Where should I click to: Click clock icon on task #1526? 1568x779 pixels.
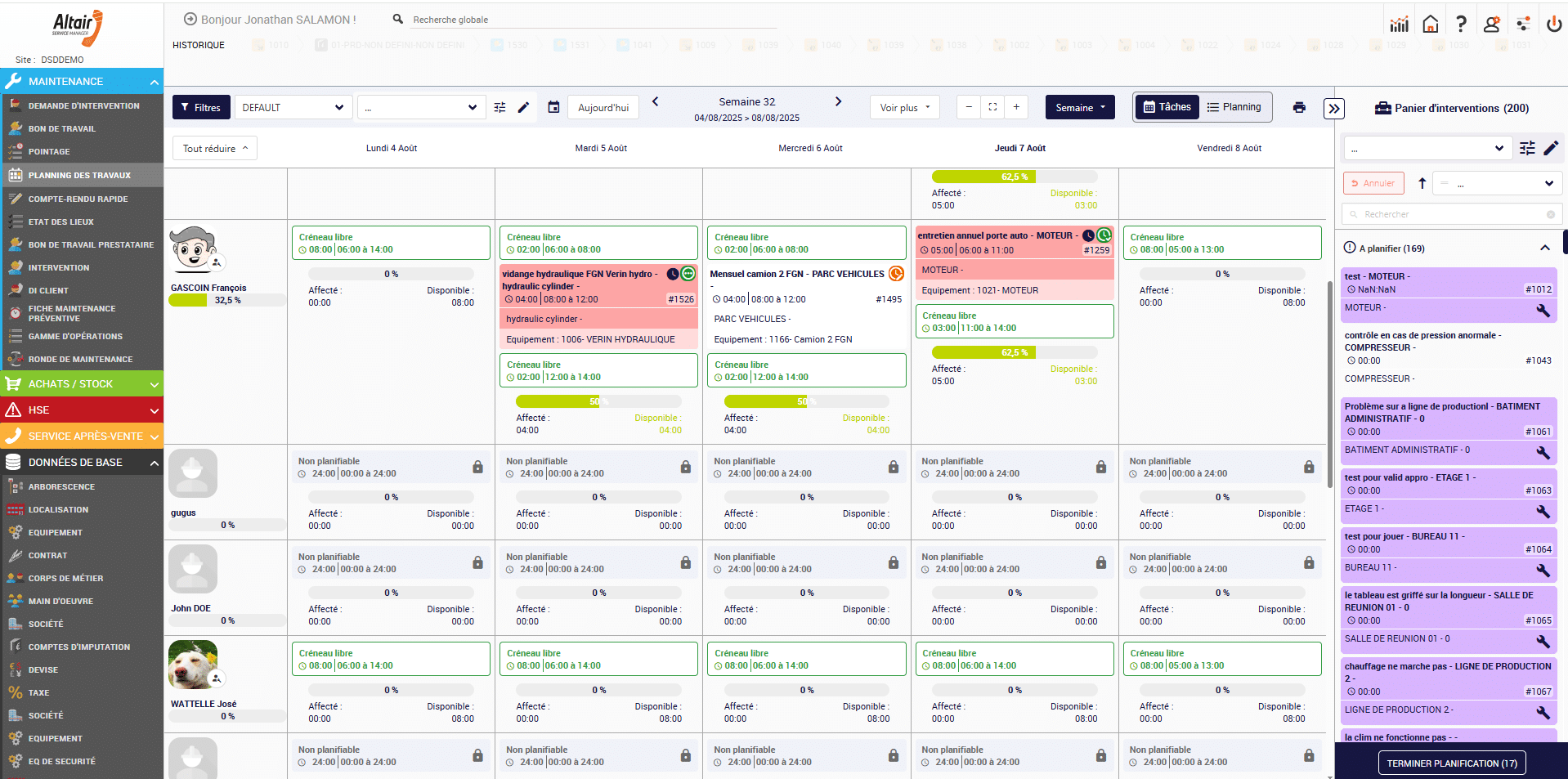tap(673, 274)
